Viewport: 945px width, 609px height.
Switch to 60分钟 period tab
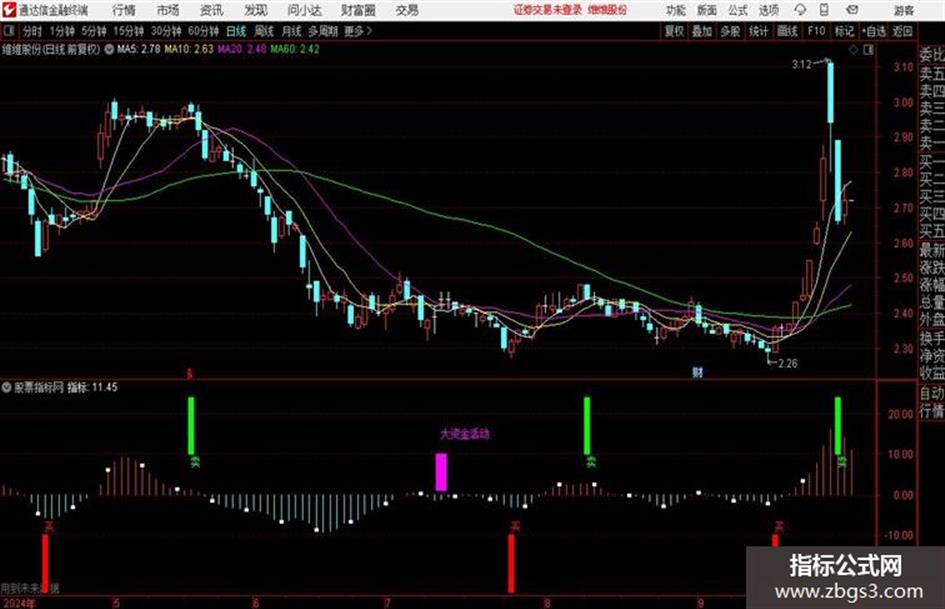tap(203, 31)
